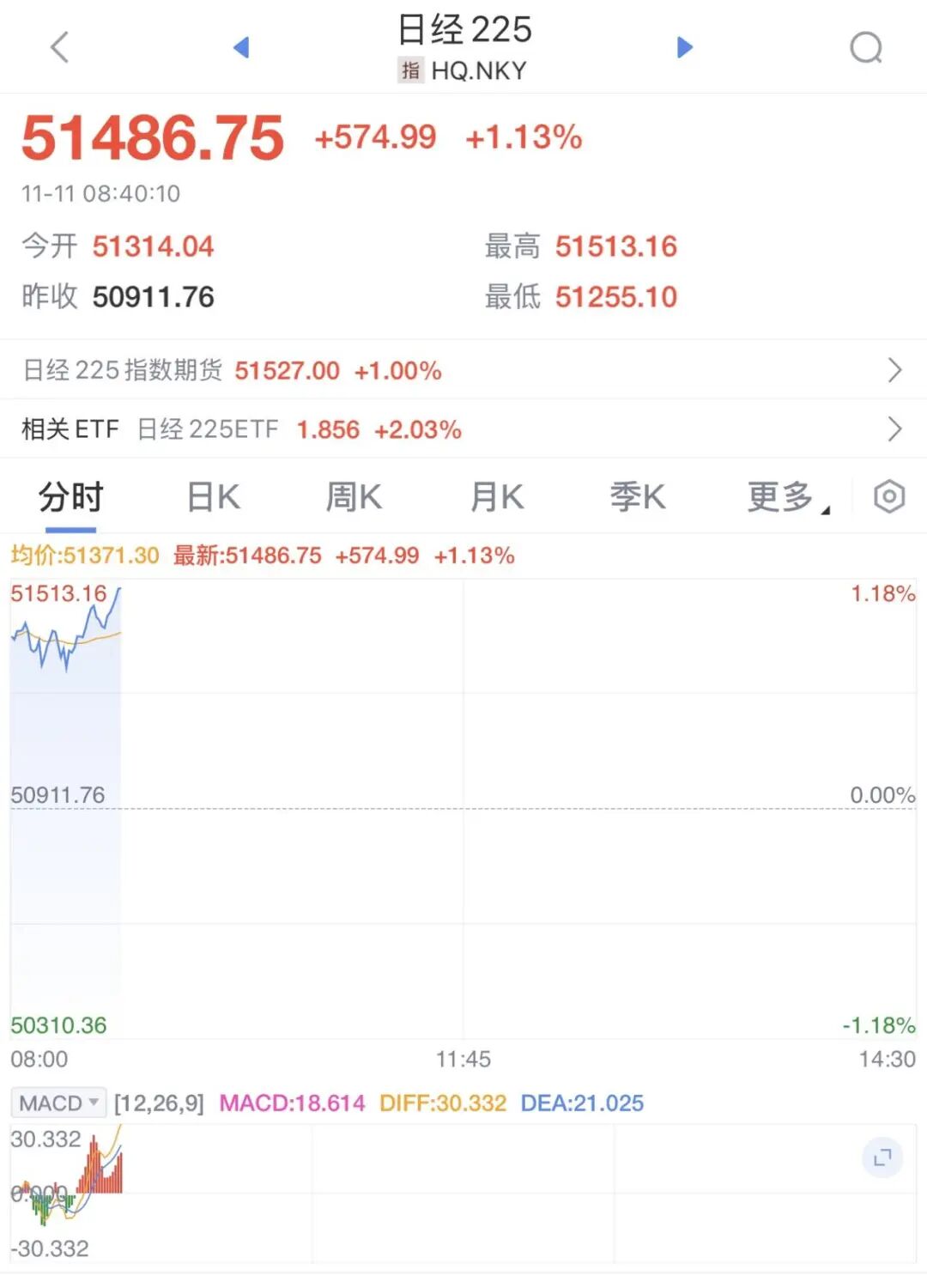Screen dimensions: 927x1288
Task: Expand chart to fullscreen icon
Action: point(882,1158)
